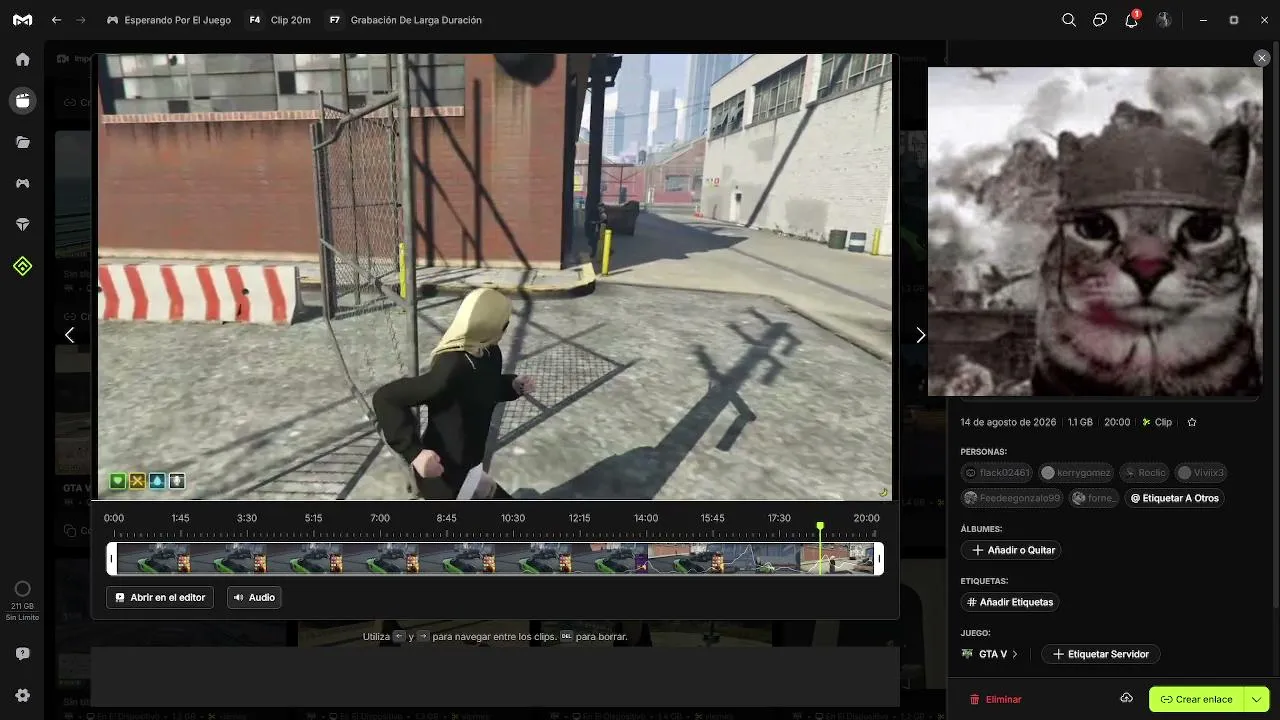
Task: Delete the clip with Eliminar
Action: (996, 699)
